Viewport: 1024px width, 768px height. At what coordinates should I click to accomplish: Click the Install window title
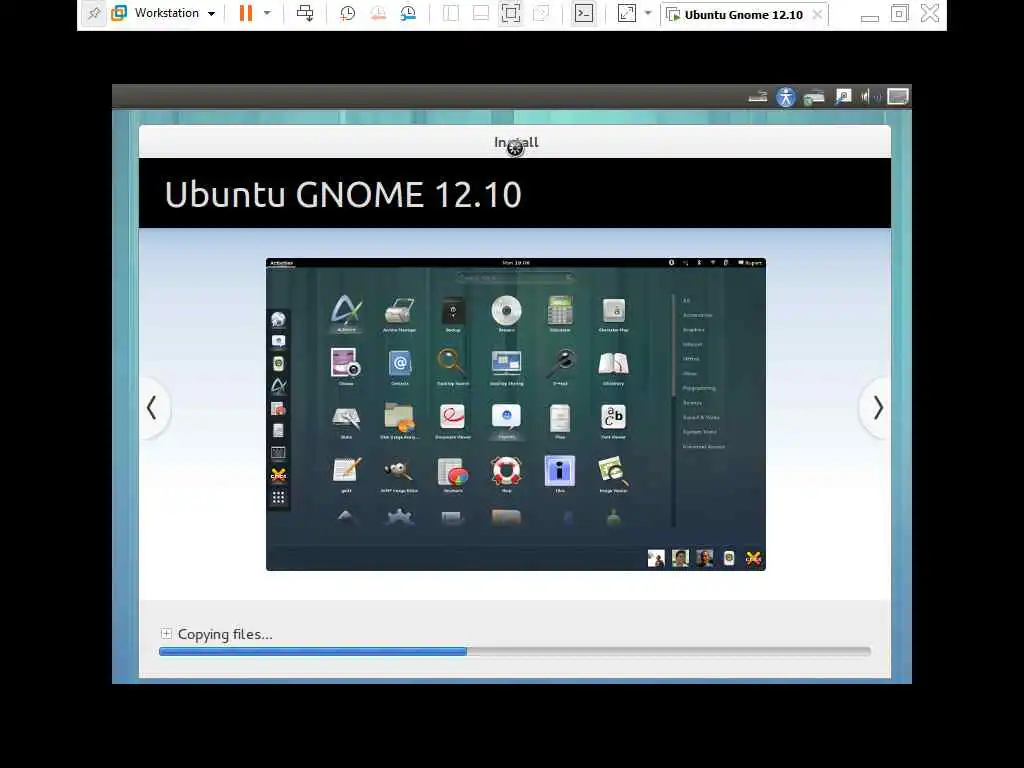pos(516,142)
